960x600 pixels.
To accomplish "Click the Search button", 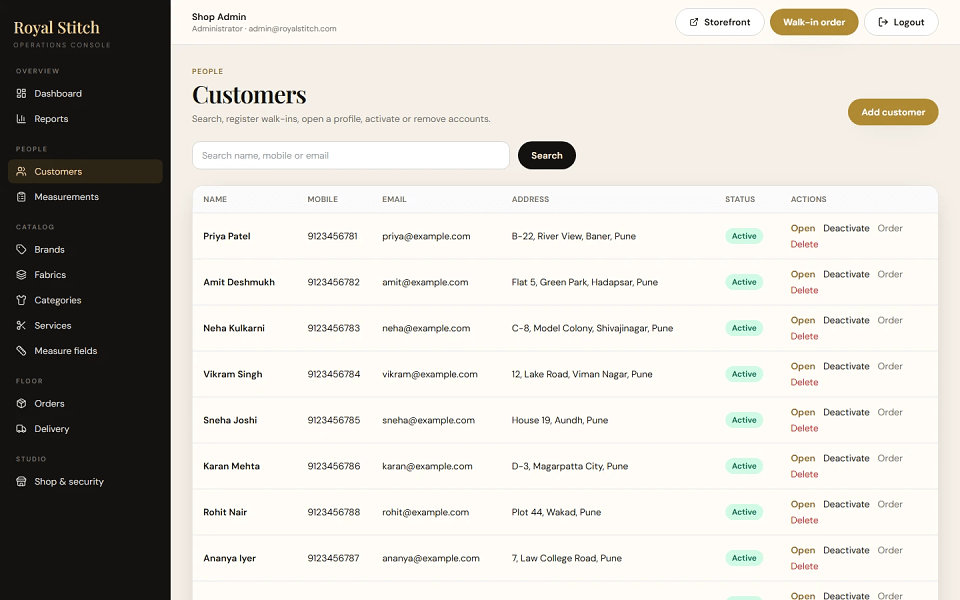I will 547,156.
